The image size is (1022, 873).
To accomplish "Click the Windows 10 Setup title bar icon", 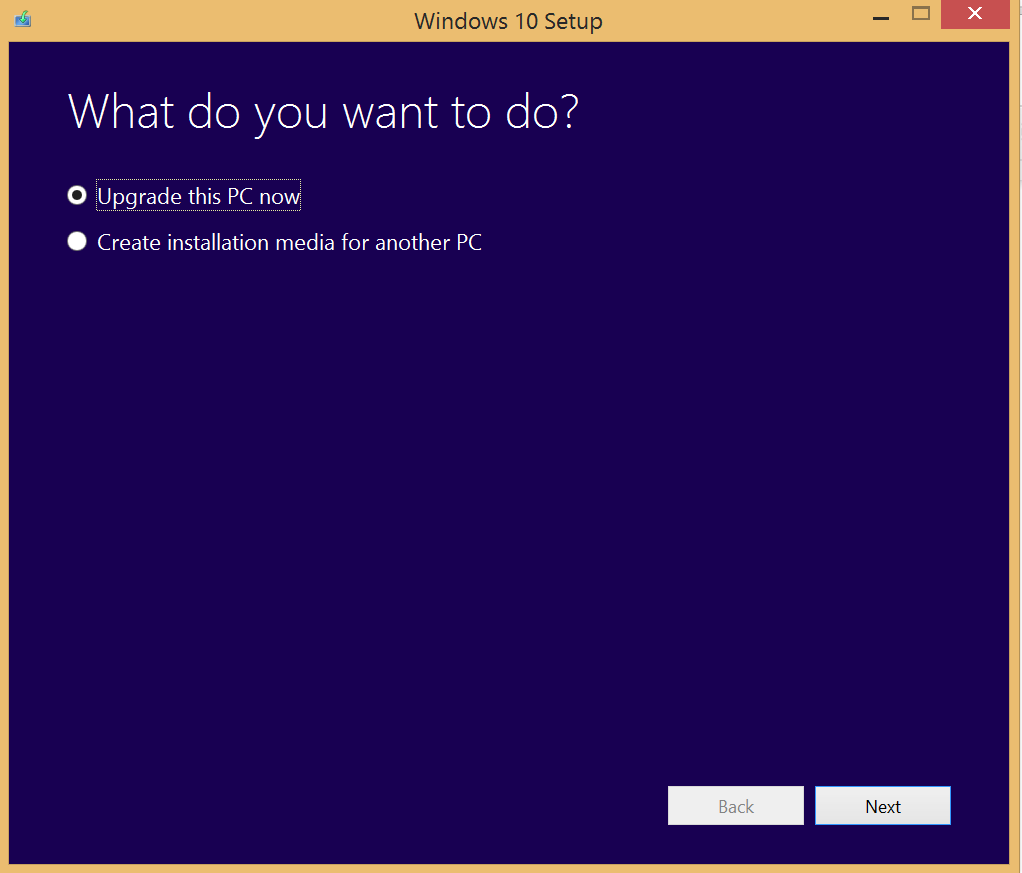I will pyautogui.click(x=23, y=19).
